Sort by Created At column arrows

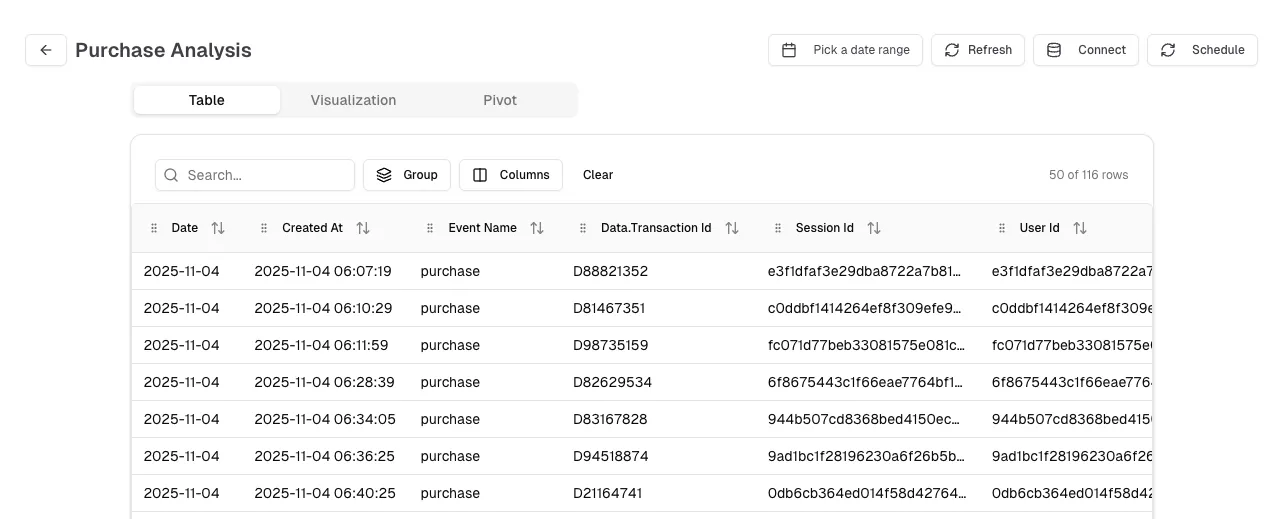tap(363, 228)
